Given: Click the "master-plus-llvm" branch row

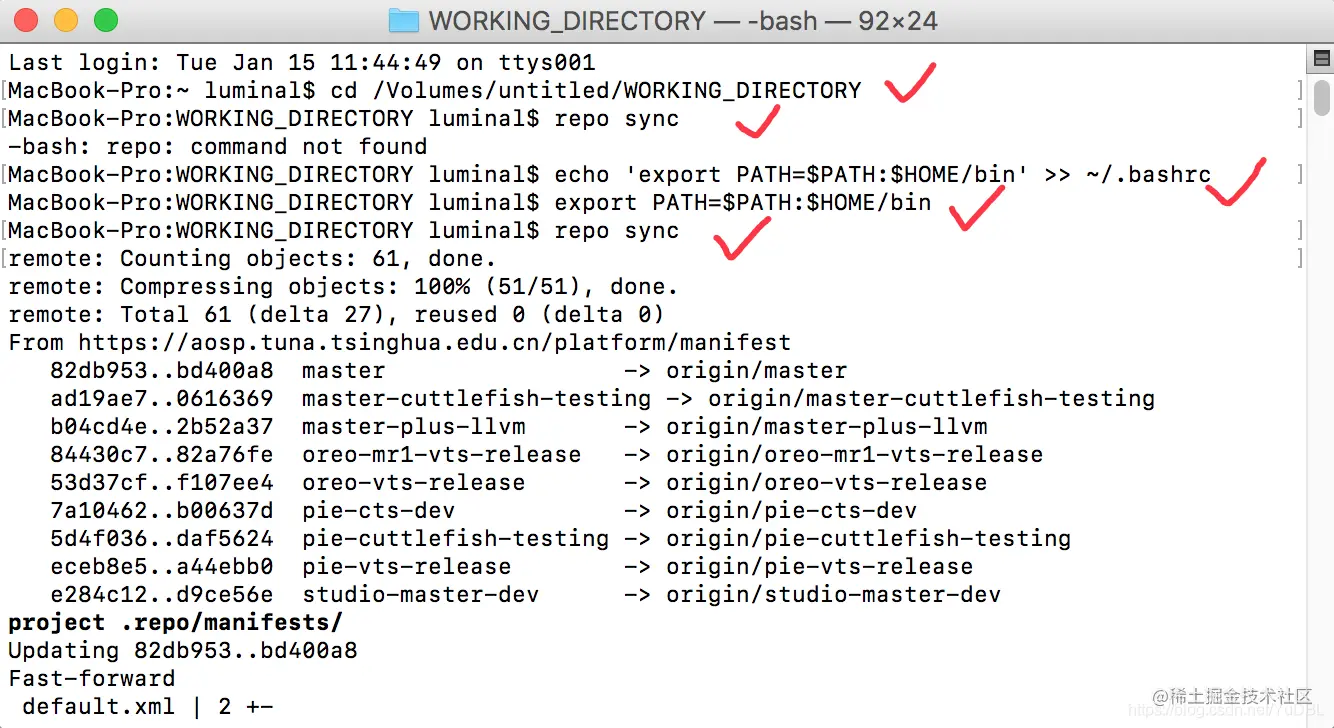Looking at the screenshot, I should point(519,427).
